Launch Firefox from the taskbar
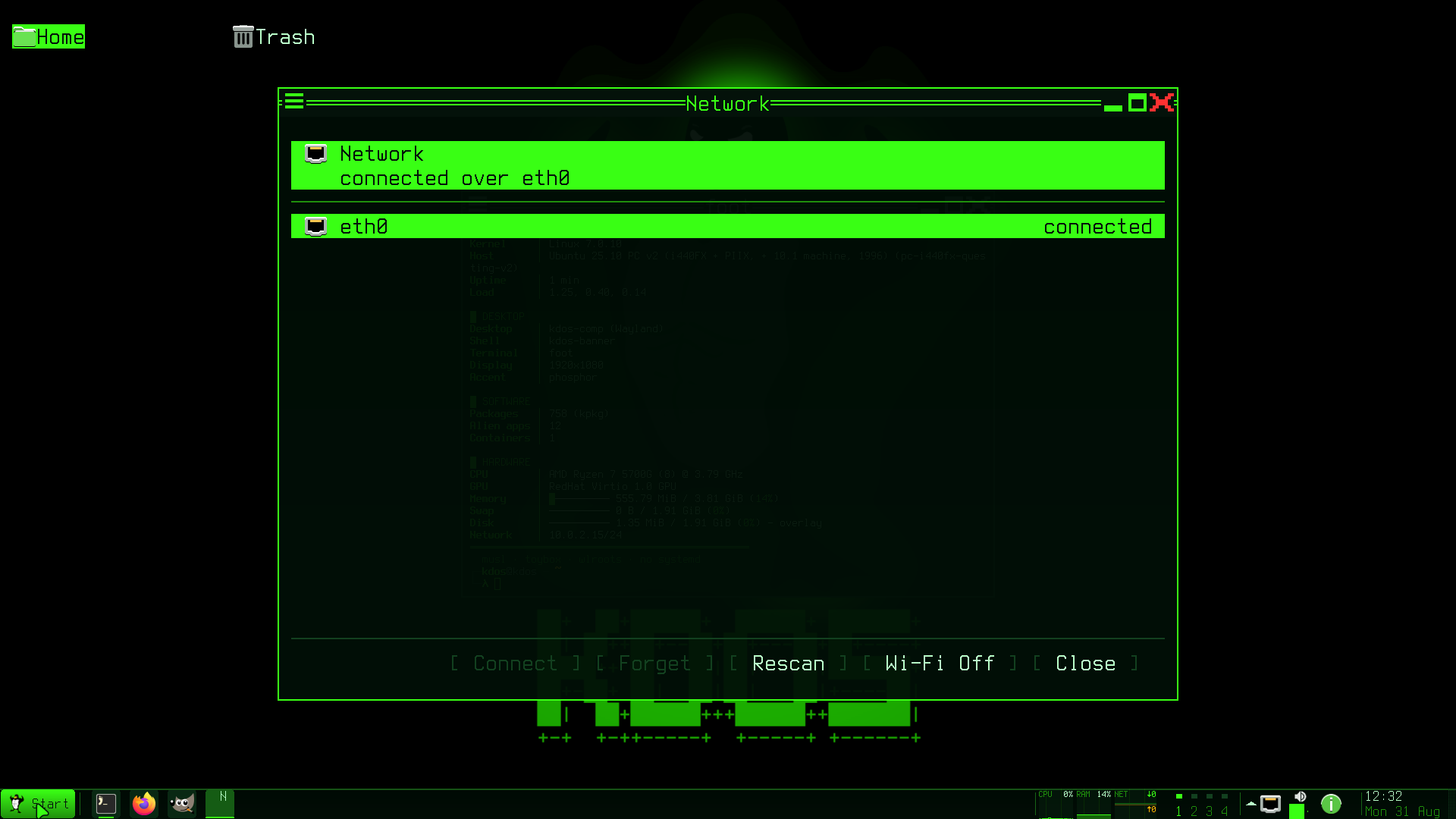The width and height of the screenshot is (1456, 819). point(144,804)
